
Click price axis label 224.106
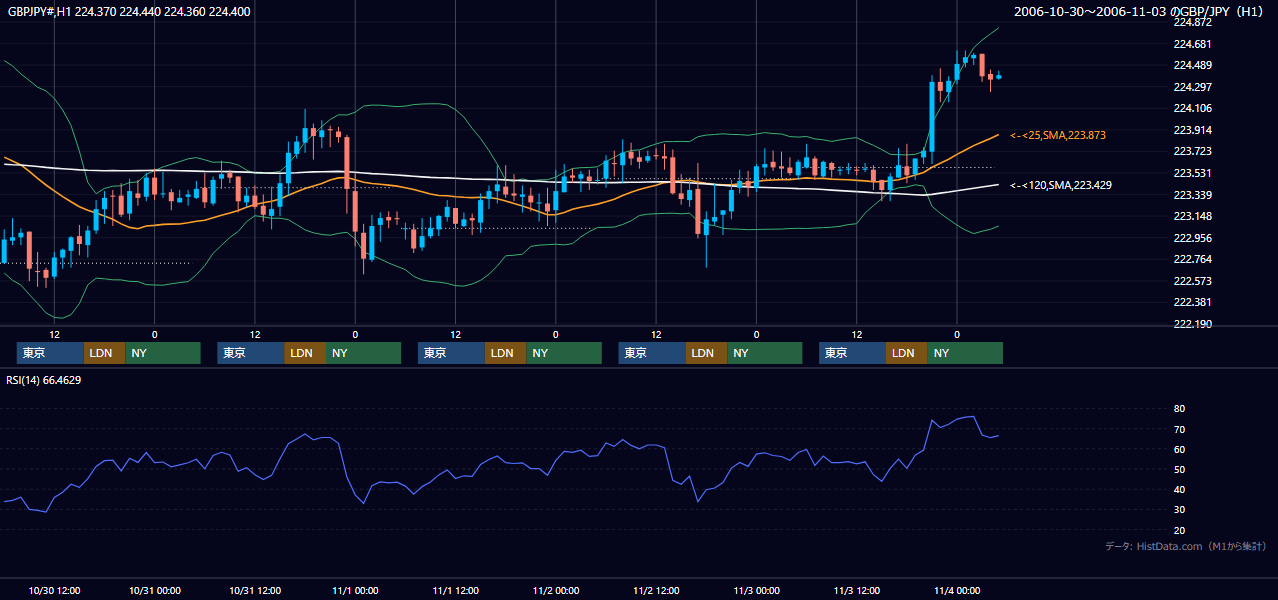[x=1192, y=108]
